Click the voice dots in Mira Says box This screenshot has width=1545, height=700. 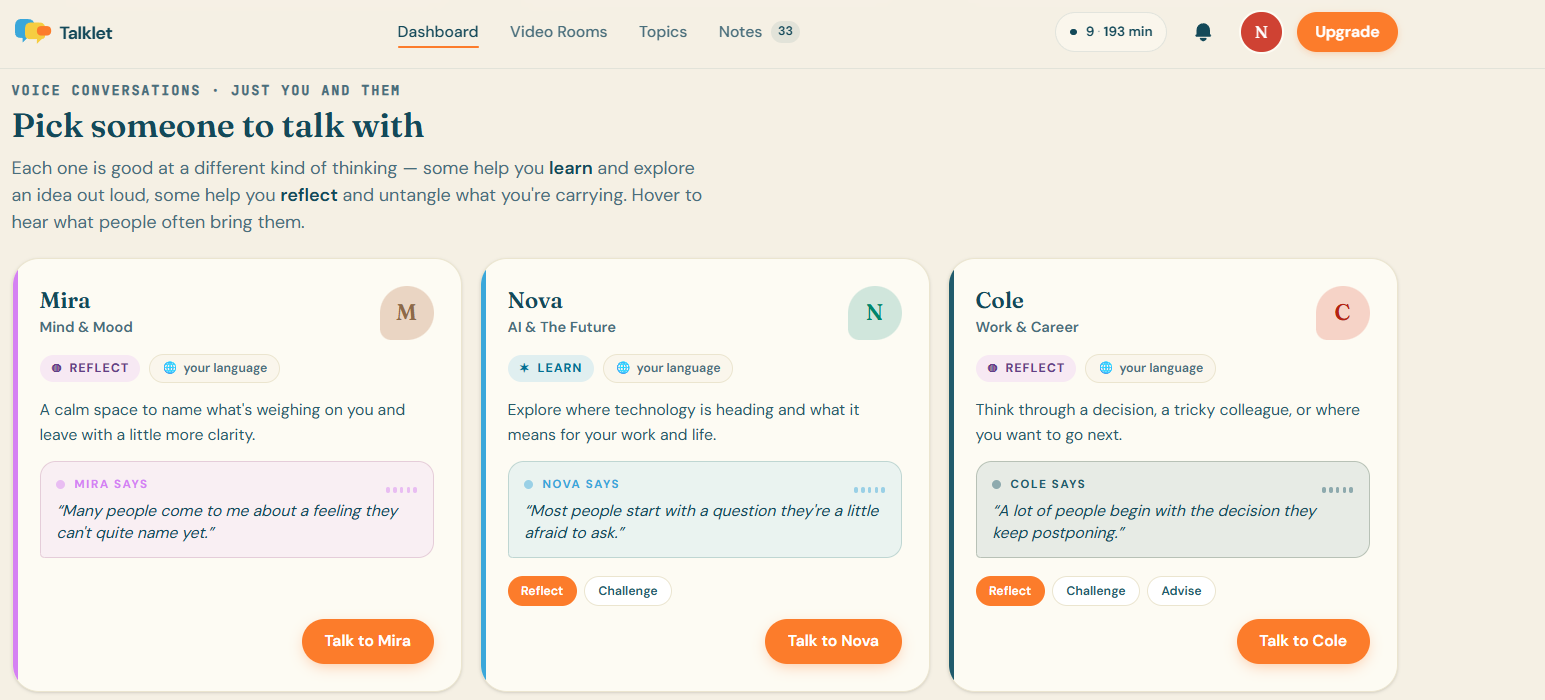(x=402, y=490)
